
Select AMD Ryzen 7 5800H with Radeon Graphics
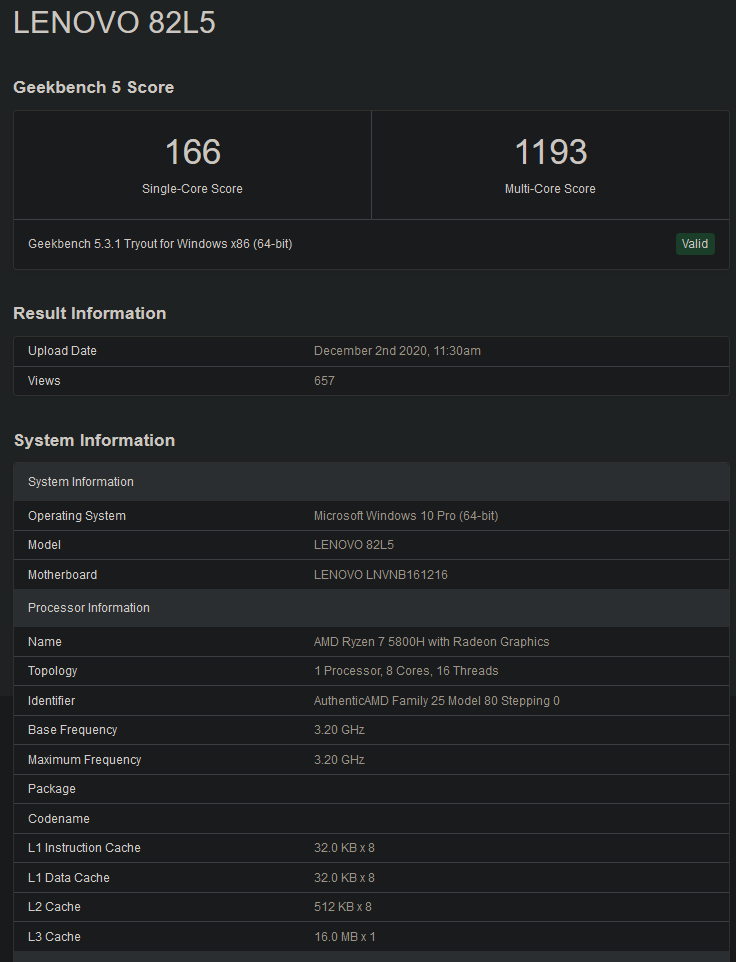click(432, 642)
